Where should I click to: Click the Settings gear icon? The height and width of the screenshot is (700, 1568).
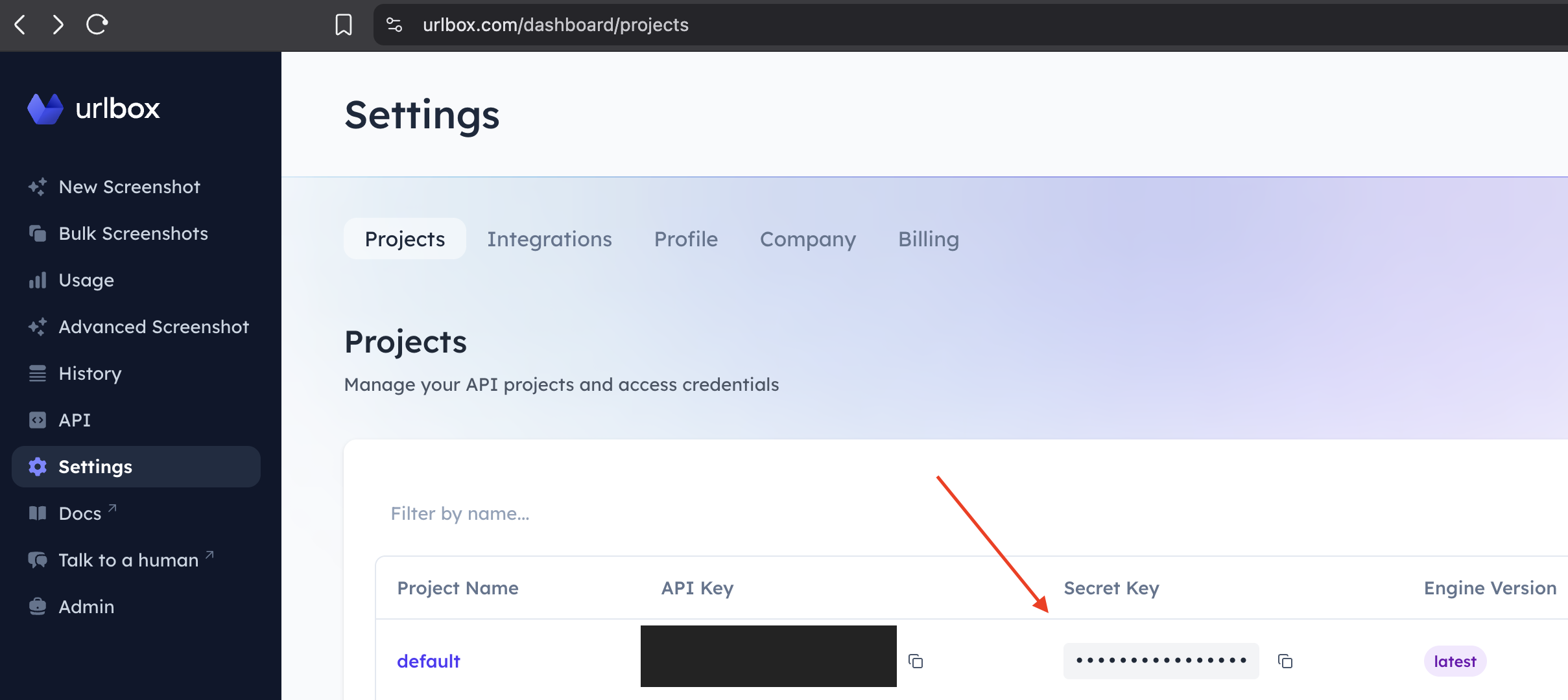pyautogui.click(x=38, y=467)
